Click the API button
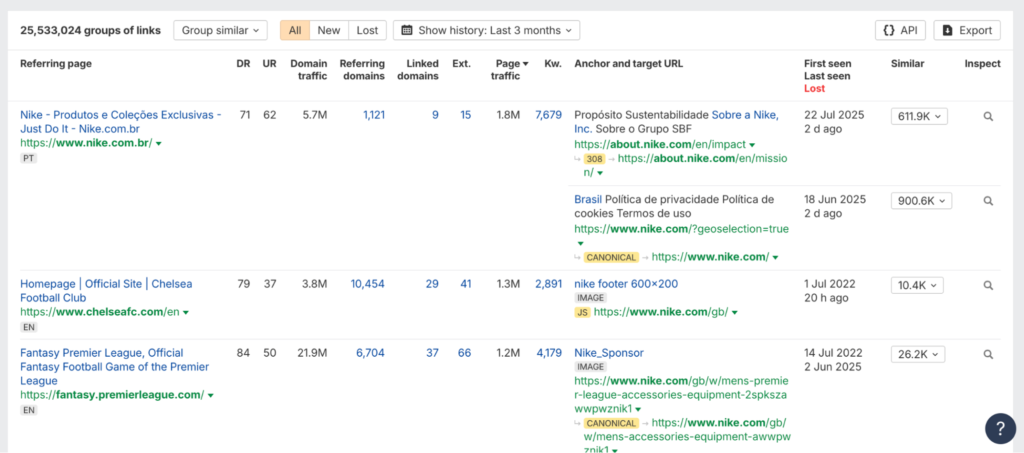 [900, 30]
